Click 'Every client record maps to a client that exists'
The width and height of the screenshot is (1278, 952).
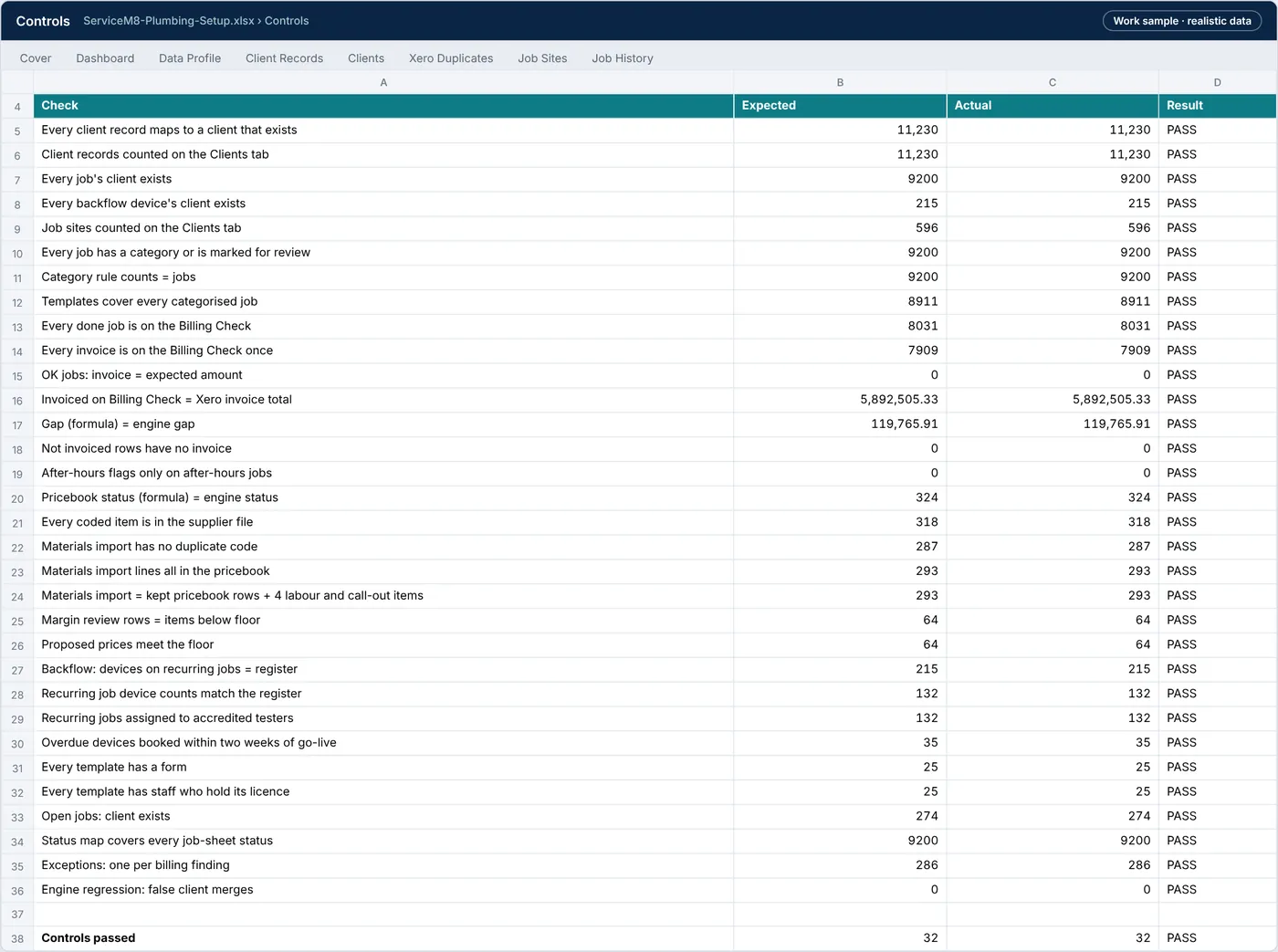click(x=383, y=131)
